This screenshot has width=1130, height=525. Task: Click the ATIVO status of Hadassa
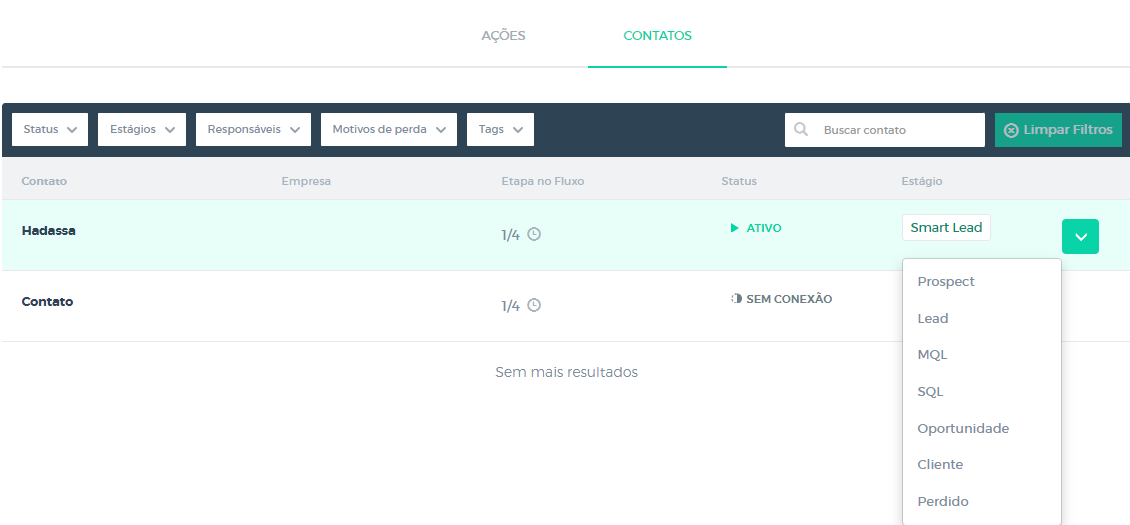tap(756, 228)
